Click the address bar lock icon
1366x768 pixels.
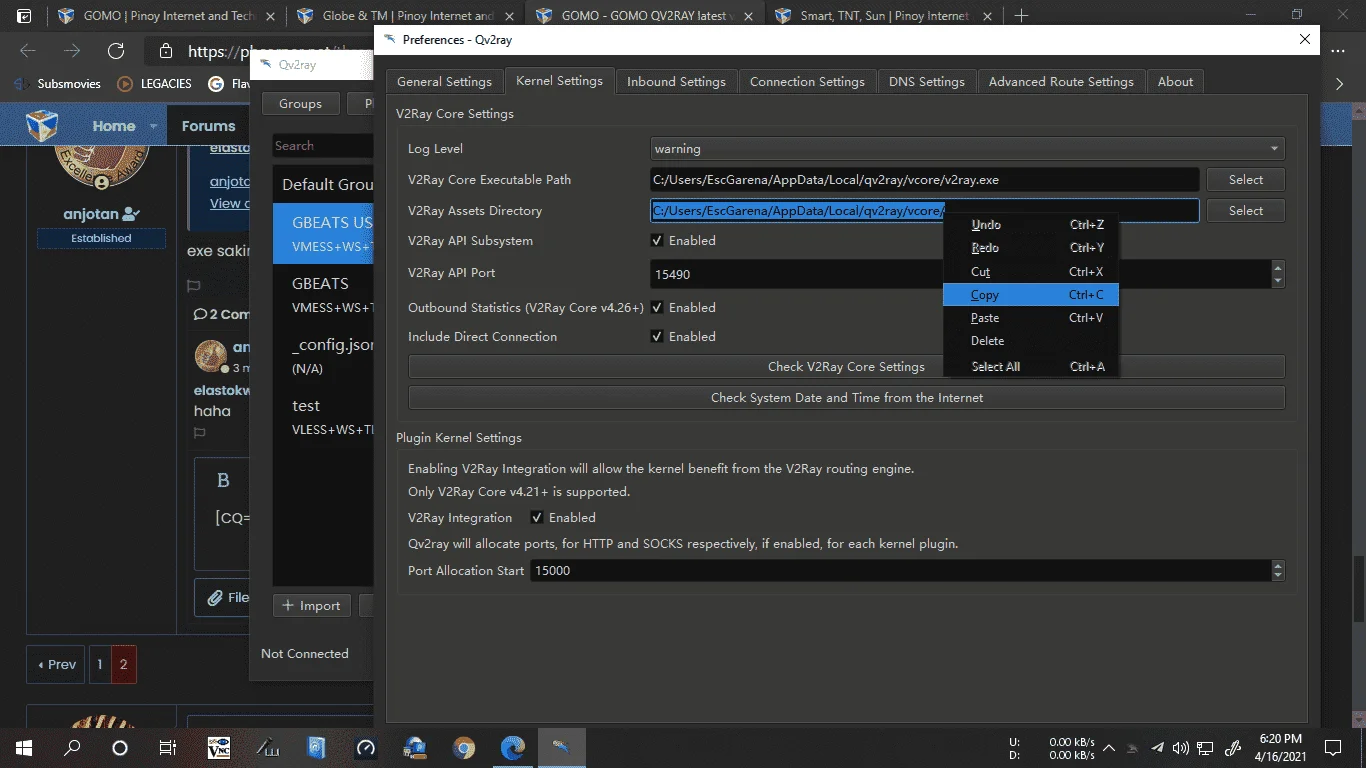point(167,52)
